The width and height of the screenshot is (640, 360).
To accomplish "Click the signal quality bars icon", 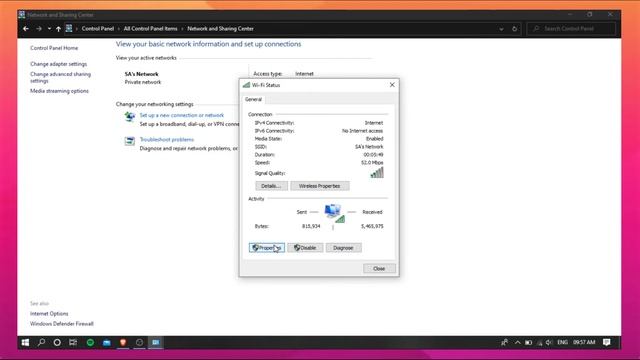I will tap(377, 173).
